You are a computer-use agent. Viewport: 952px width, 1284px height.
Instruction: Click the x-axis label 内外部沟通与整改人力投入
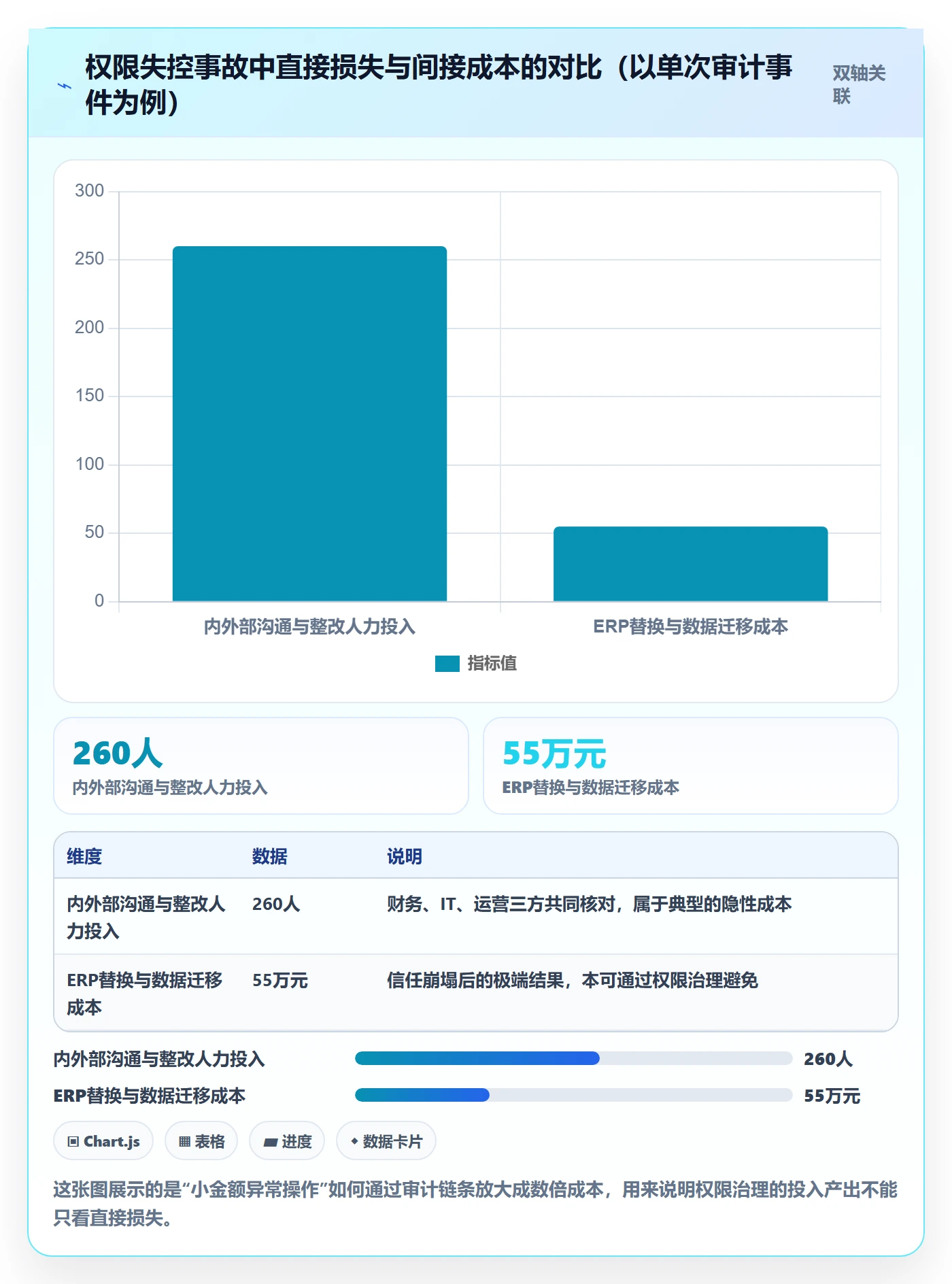coord(309,627)
